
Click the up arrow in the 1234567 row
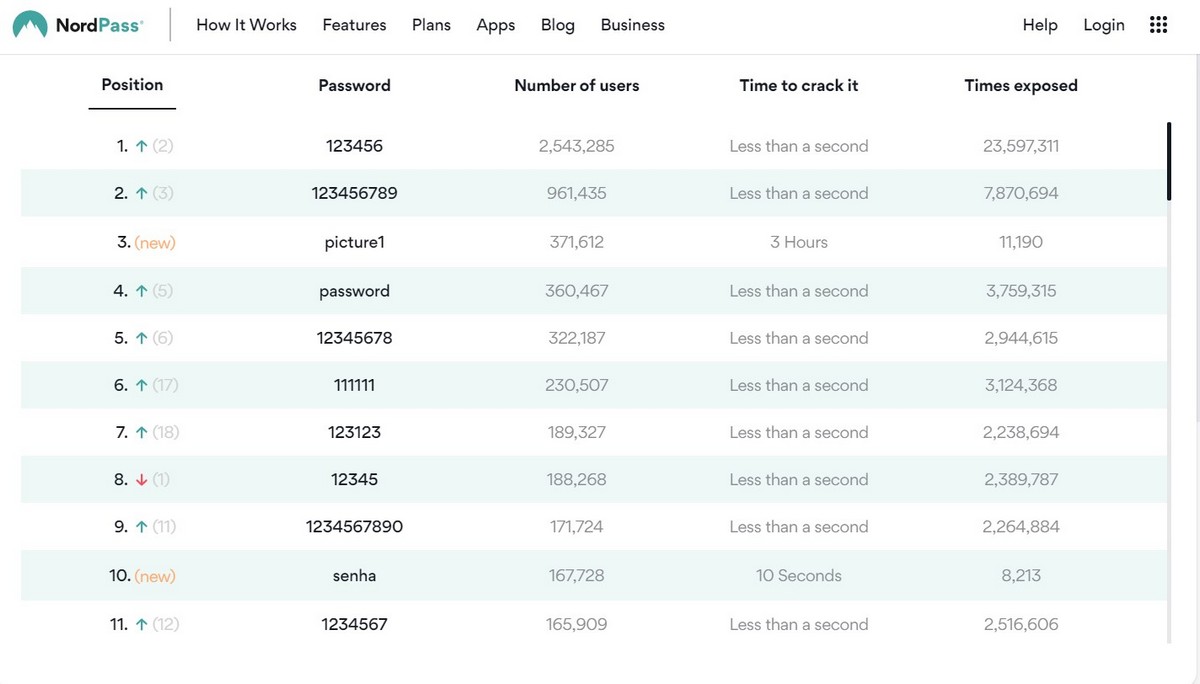click(141, 625)
